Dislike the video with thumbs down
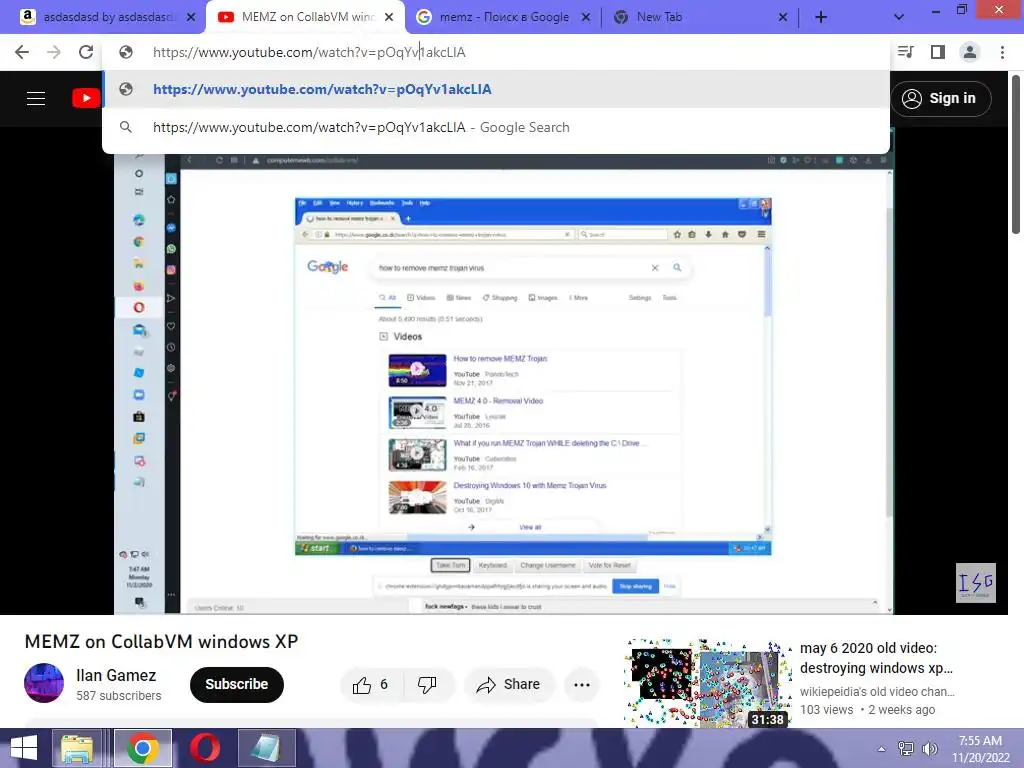1024x768 pixels. 427,684
